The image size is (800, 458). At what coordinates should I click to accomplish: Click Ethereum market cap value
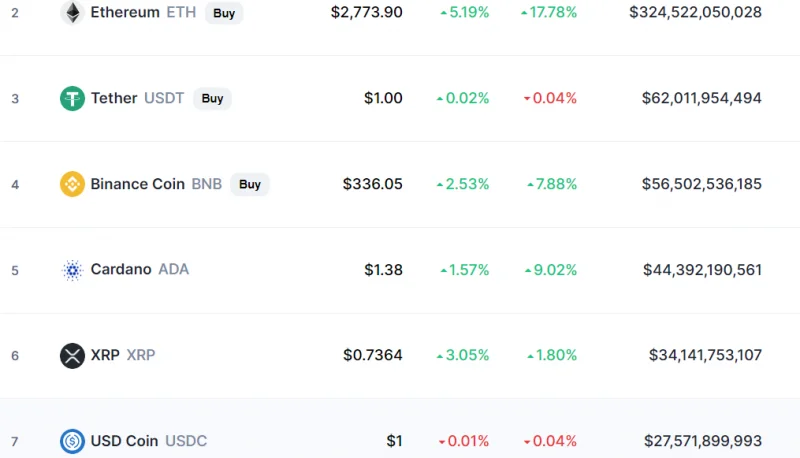click(x=695, y=13)
